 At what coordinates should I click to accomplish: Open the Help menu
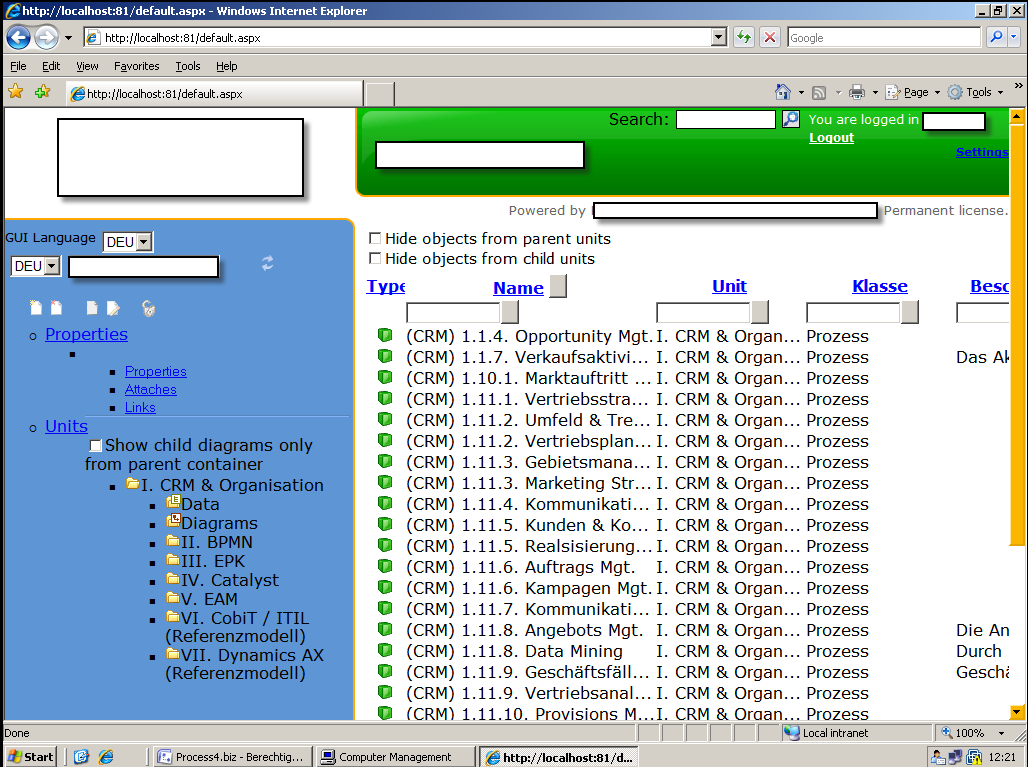[227, 66]
